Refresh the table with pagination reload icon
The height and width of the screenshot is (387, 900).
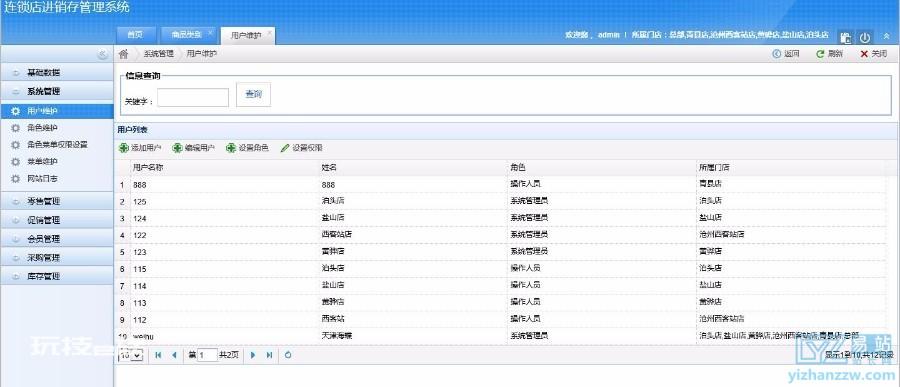point(288,355)
